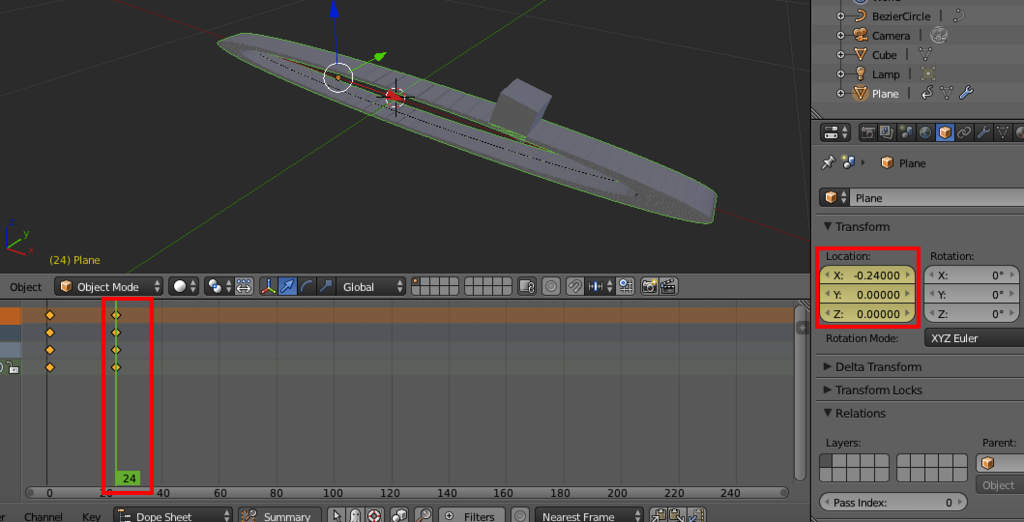Image resolution: width=1024 pixels, height=522 pixels.
Task: Toggle the snap magnet icon
Action: click(575, 287)
